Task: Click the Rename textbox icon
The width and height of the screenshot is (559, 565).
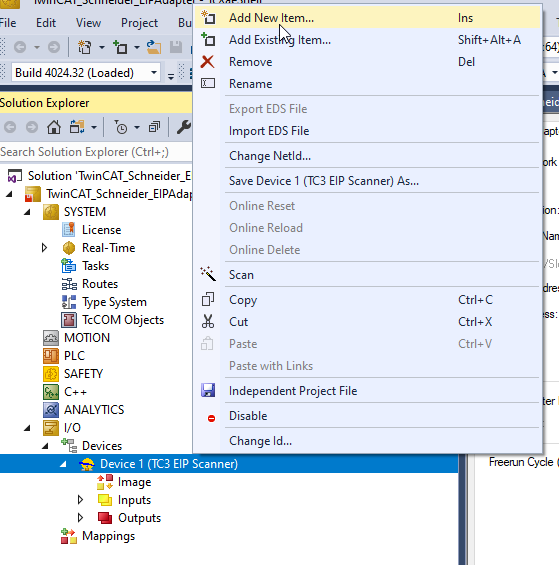Action: coord(208,83)
